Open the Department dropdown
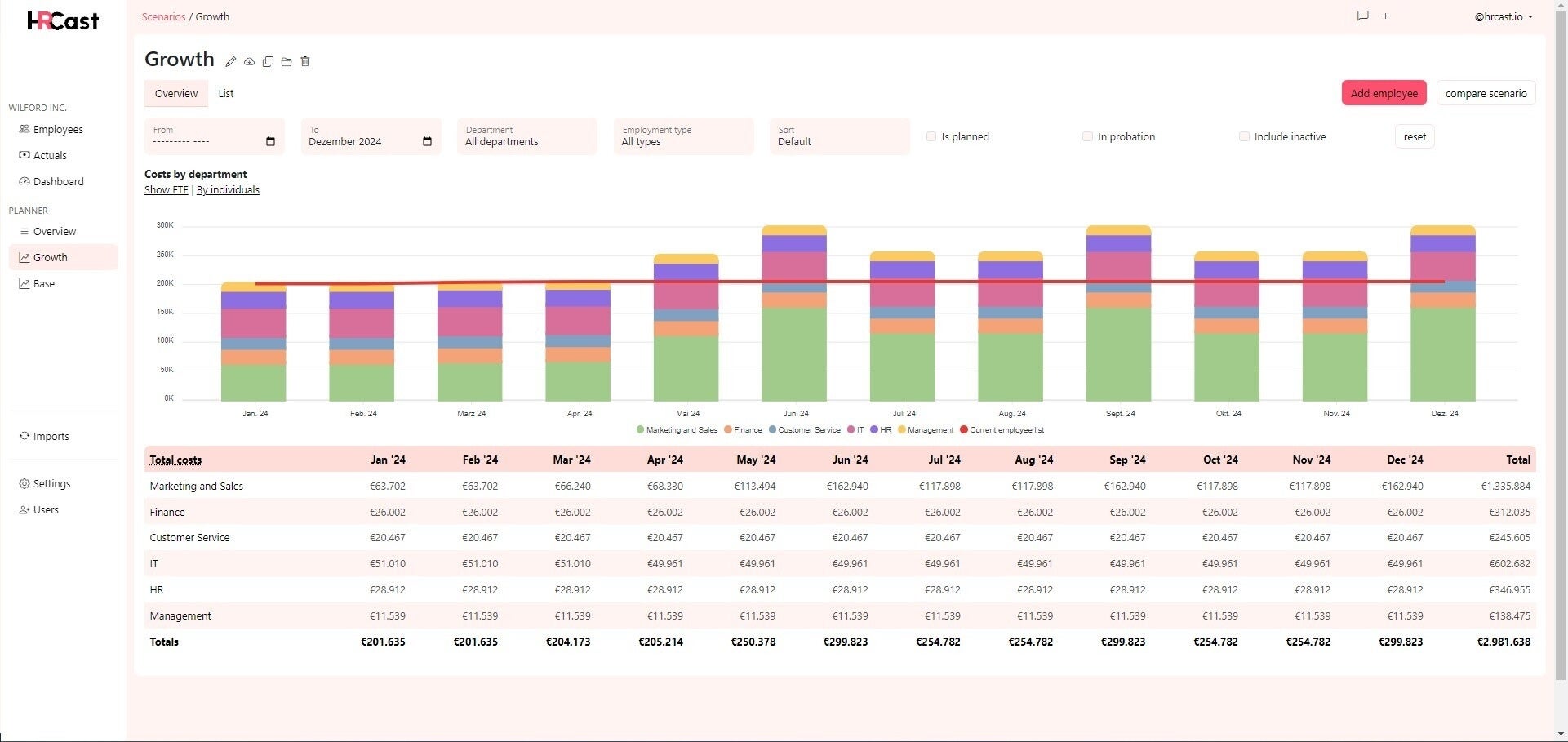 (x=527, y=136)
